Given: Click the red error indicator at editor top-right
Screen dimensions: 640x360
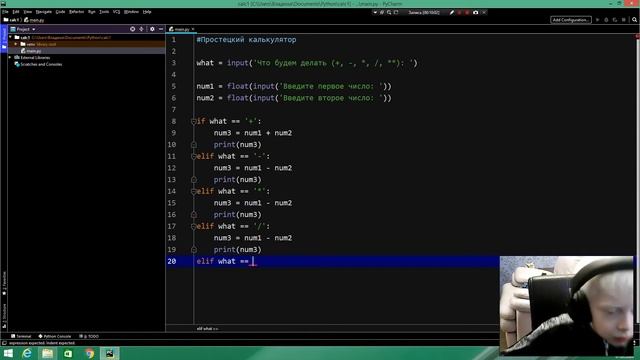Looking at the screenshot, I should tap(637, 37).
